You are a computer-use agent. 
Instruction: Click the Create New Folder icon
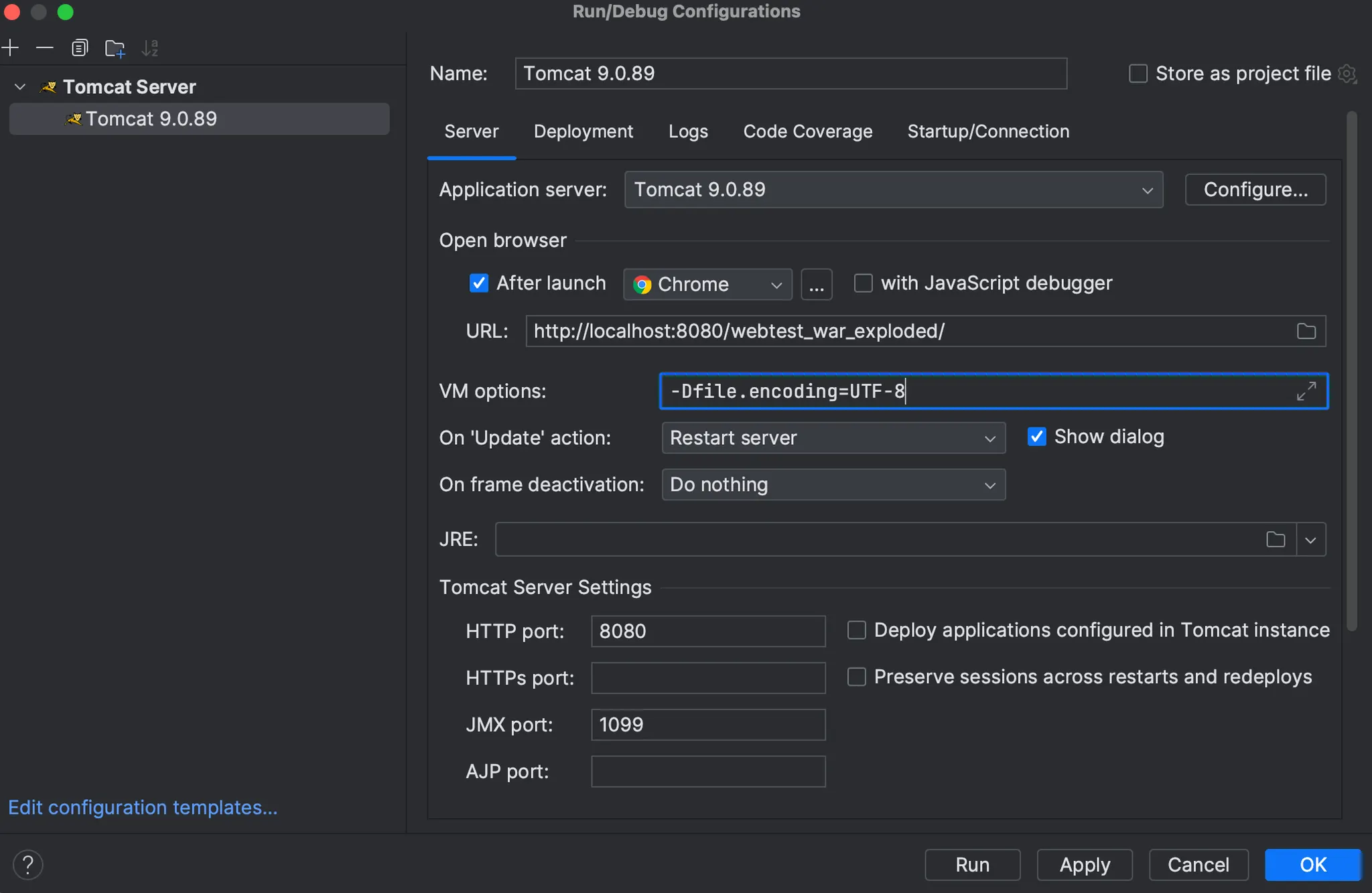tap(115, 48)
